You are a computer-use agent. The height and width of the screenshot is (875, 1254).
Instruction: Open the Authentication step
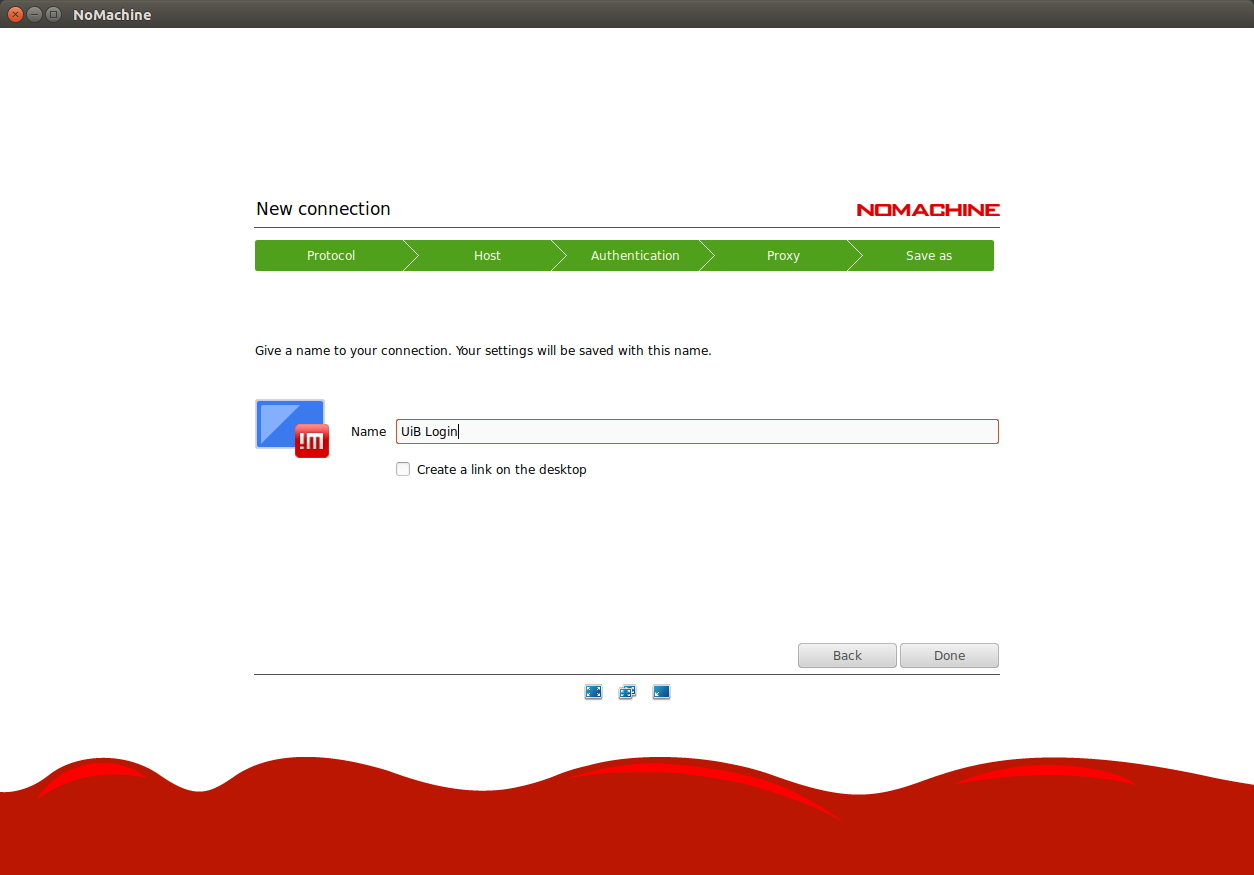tap(634, 256)
